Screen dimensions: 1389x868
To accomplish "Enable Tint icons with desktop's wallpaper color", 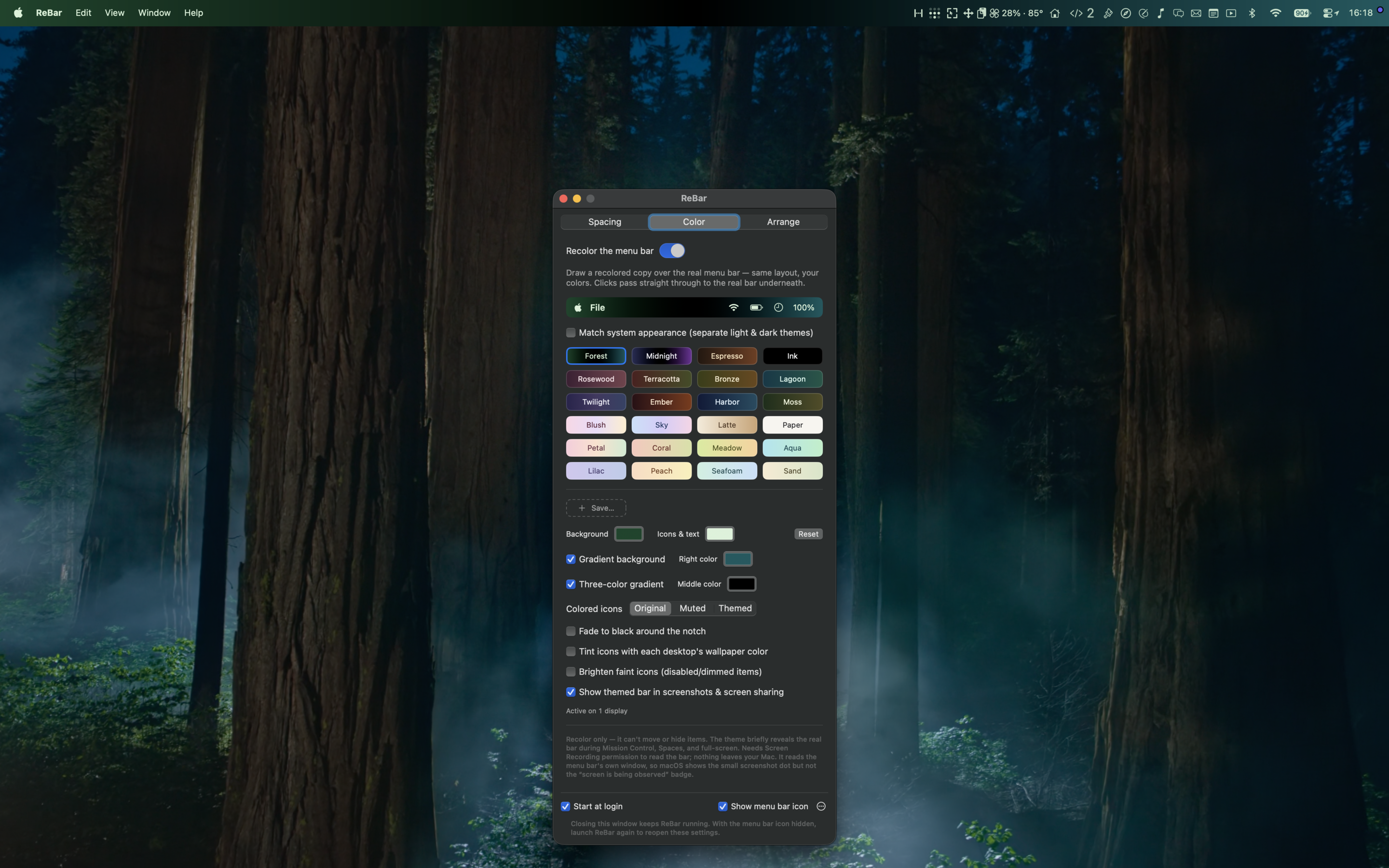I will (571, 651).
